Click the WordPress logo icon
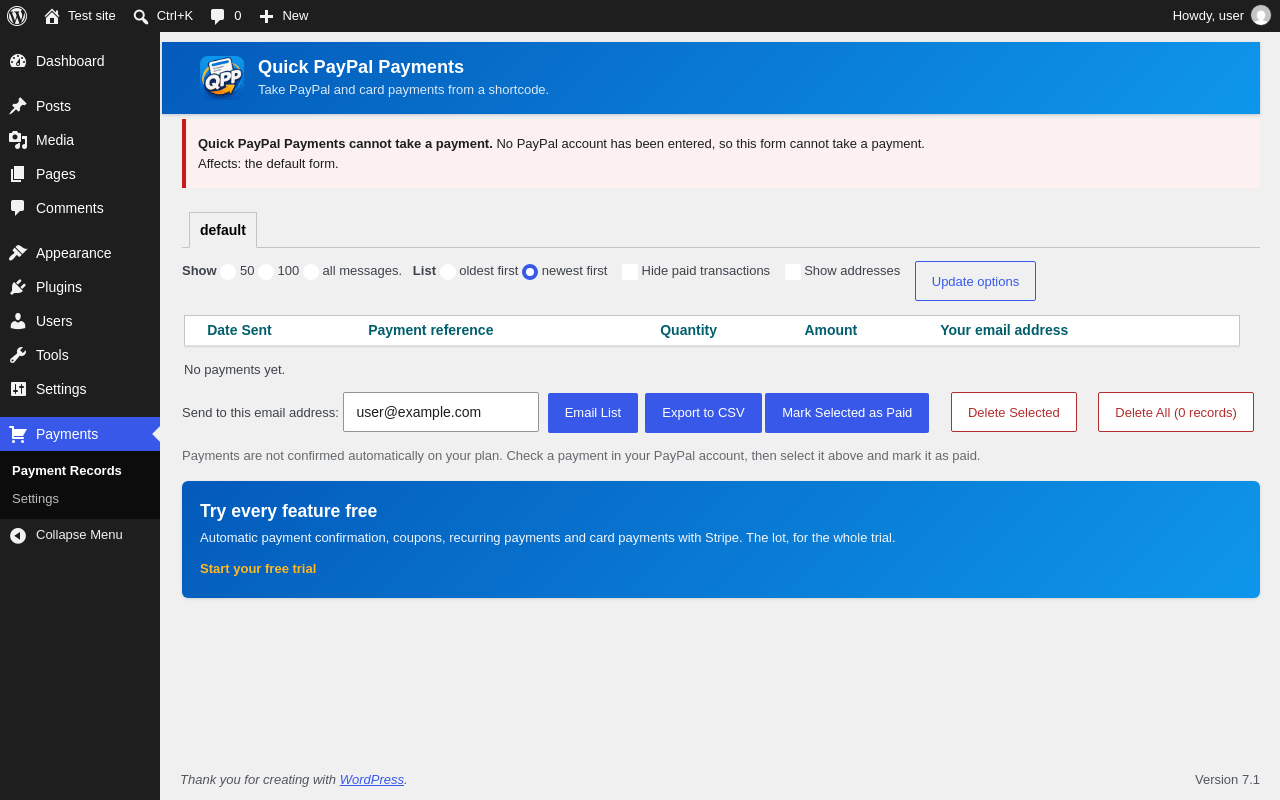This screenshot has height=800, width=1280. [17, 16]
